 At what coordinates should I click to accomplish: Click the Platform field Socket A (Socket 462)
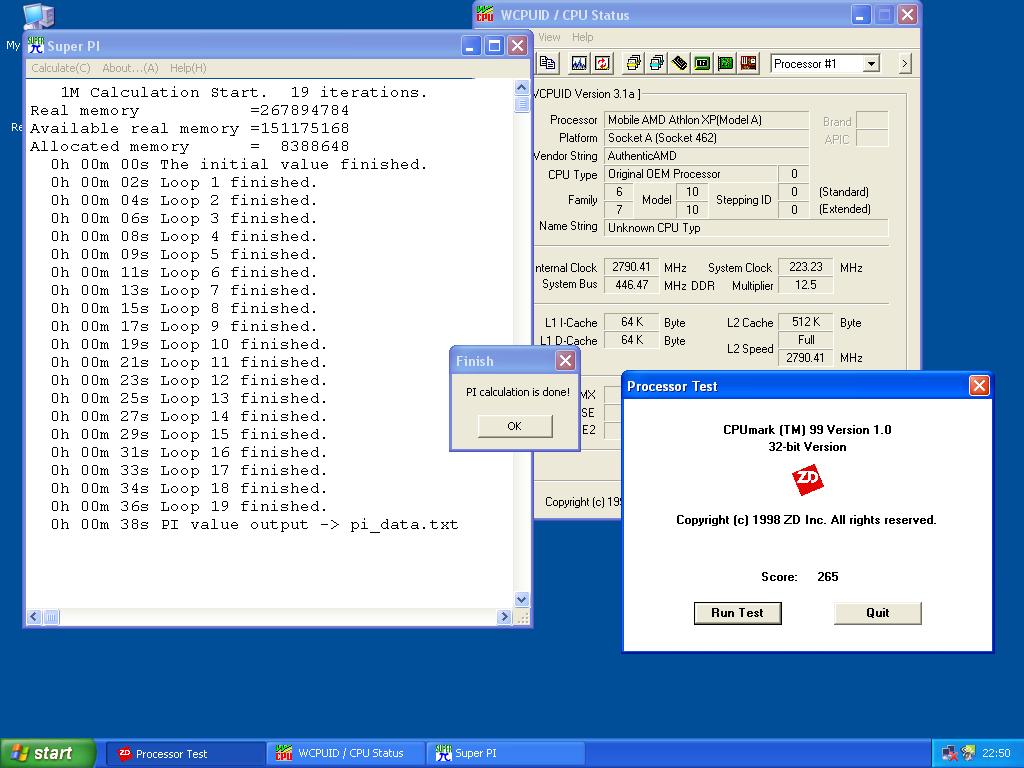(x=706, y=138)
